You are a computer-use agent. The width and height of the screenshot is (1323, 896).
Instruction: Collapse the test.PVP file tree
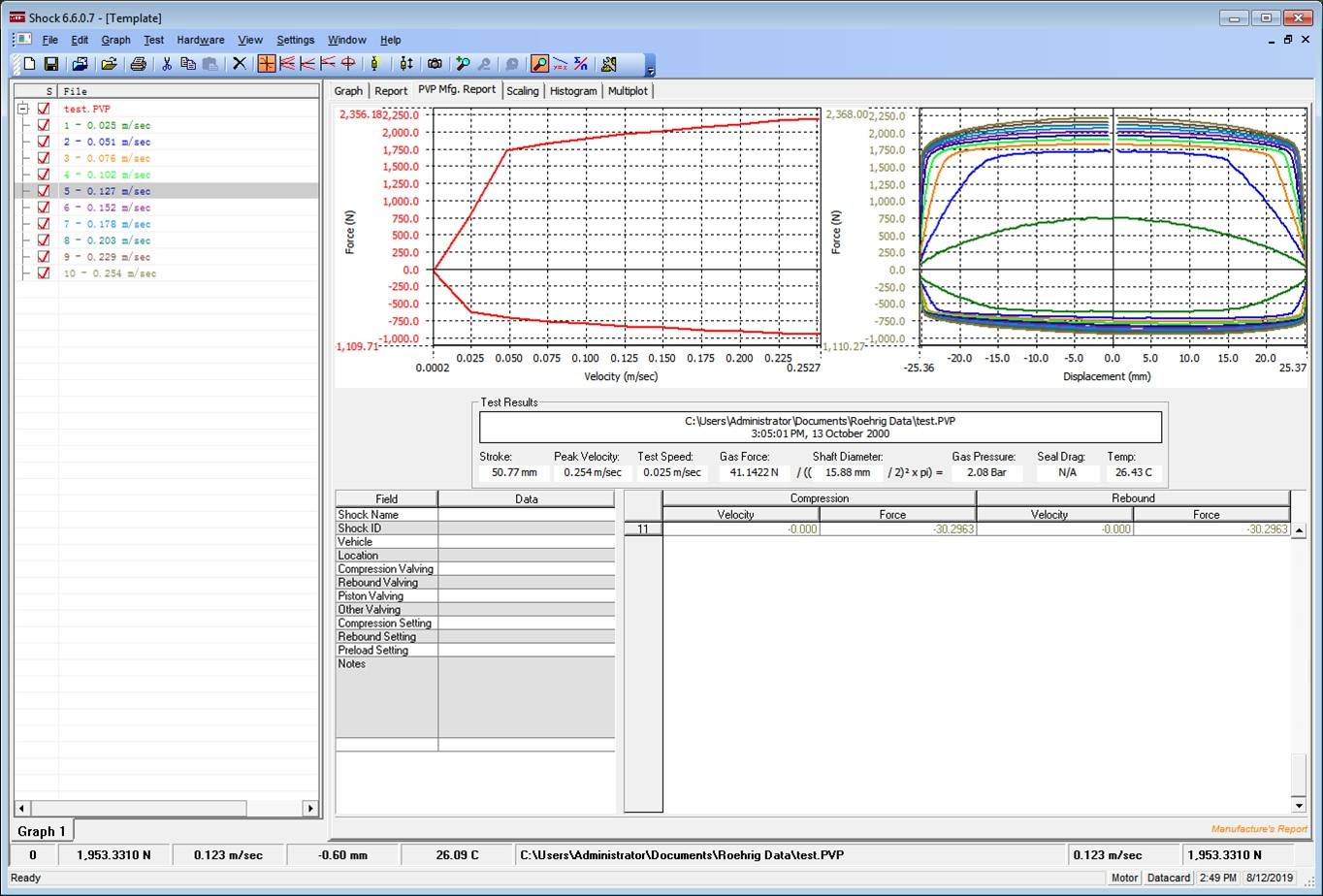coord(21,109)
